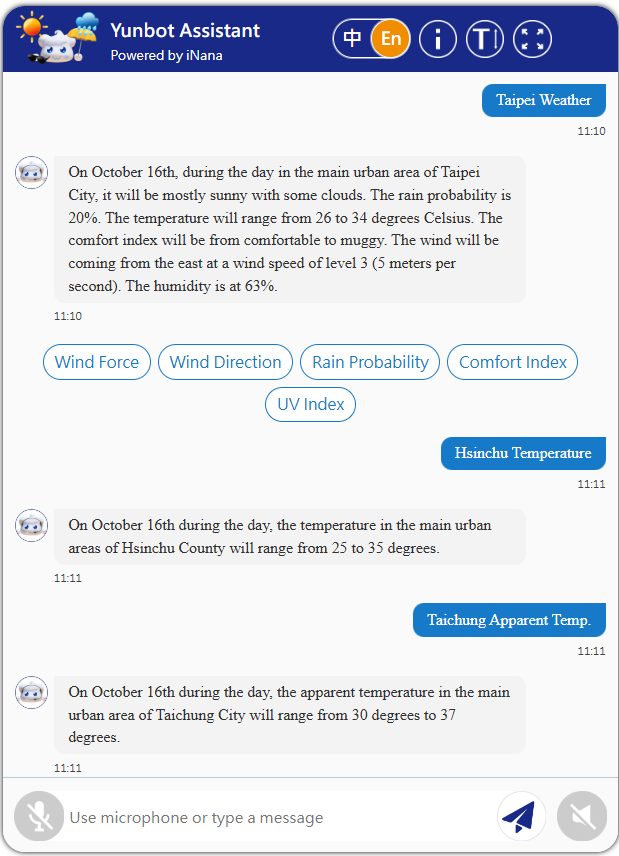The image size is (619, 856).
Task: Click the text size icon
Action: point(485,39)
